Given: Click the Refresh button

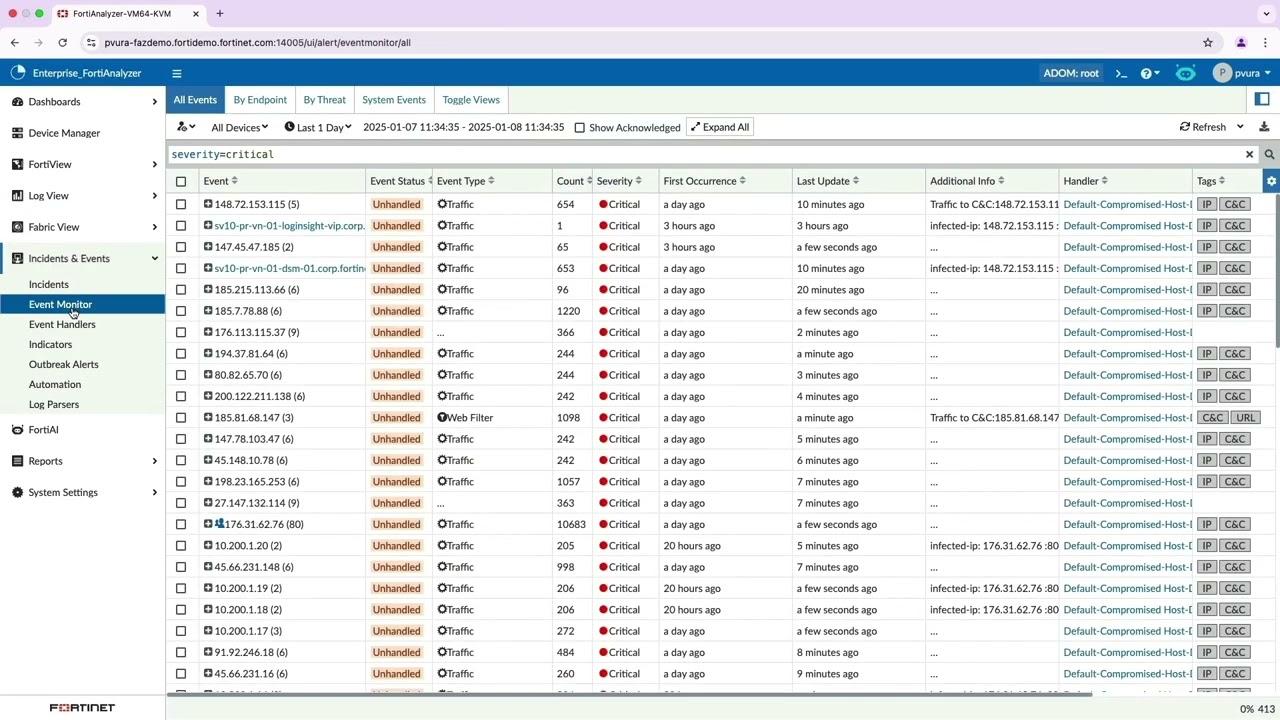Looking at the screenshot, I should [1202, 127].
